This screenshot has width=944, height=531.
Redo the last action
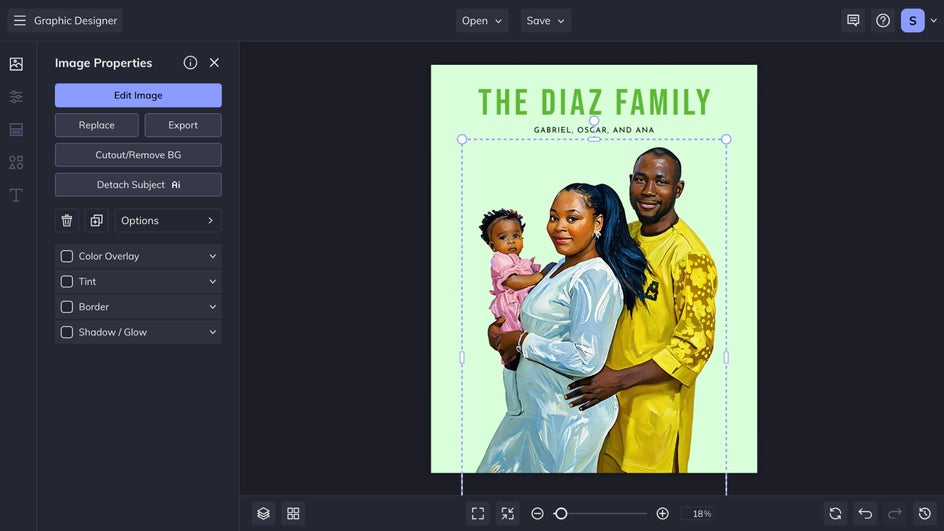[x=895, y=514]
